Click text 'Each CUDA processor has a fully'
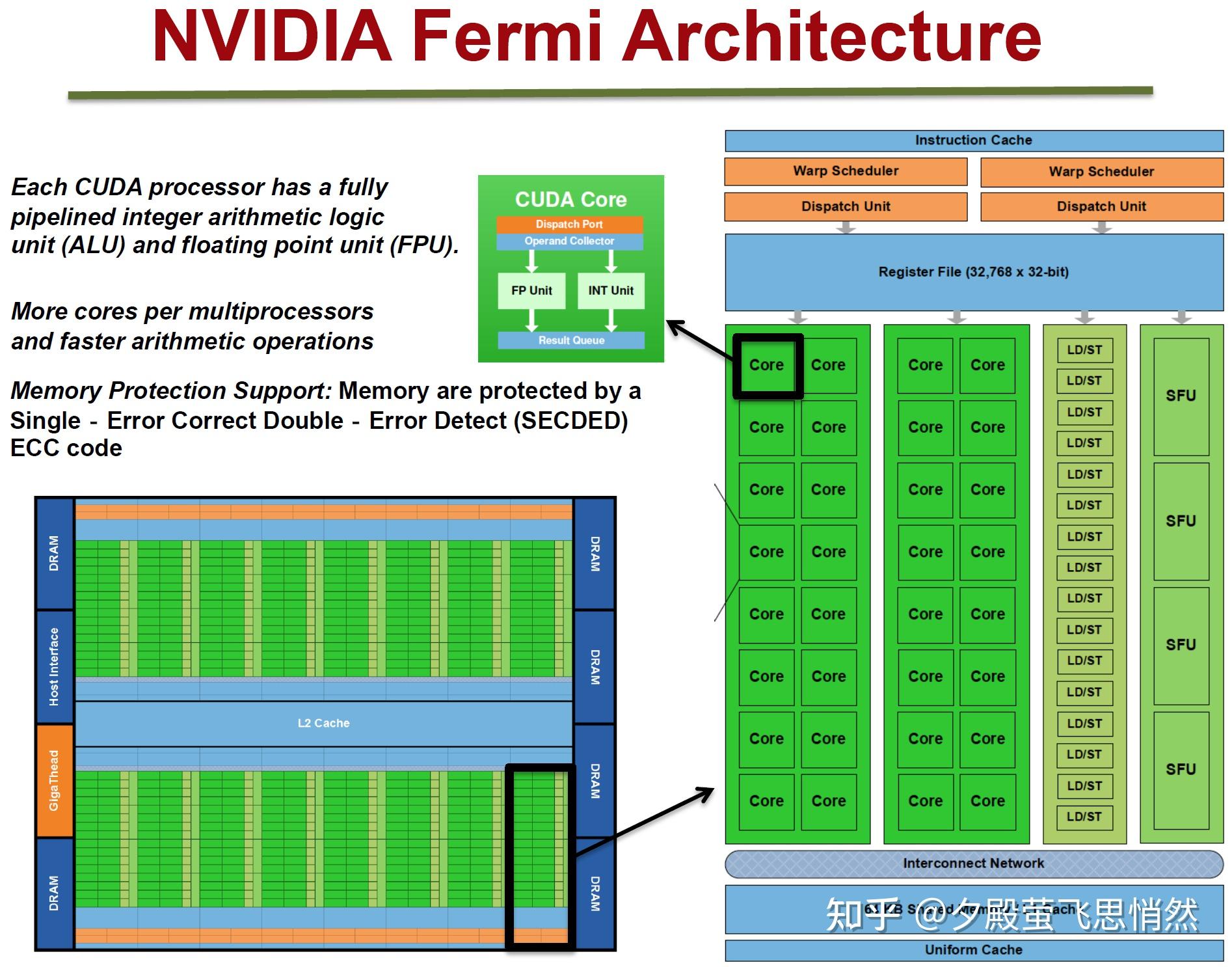Screen dimensions: 1232x967 pyautogui.click(x=200, y=187)
